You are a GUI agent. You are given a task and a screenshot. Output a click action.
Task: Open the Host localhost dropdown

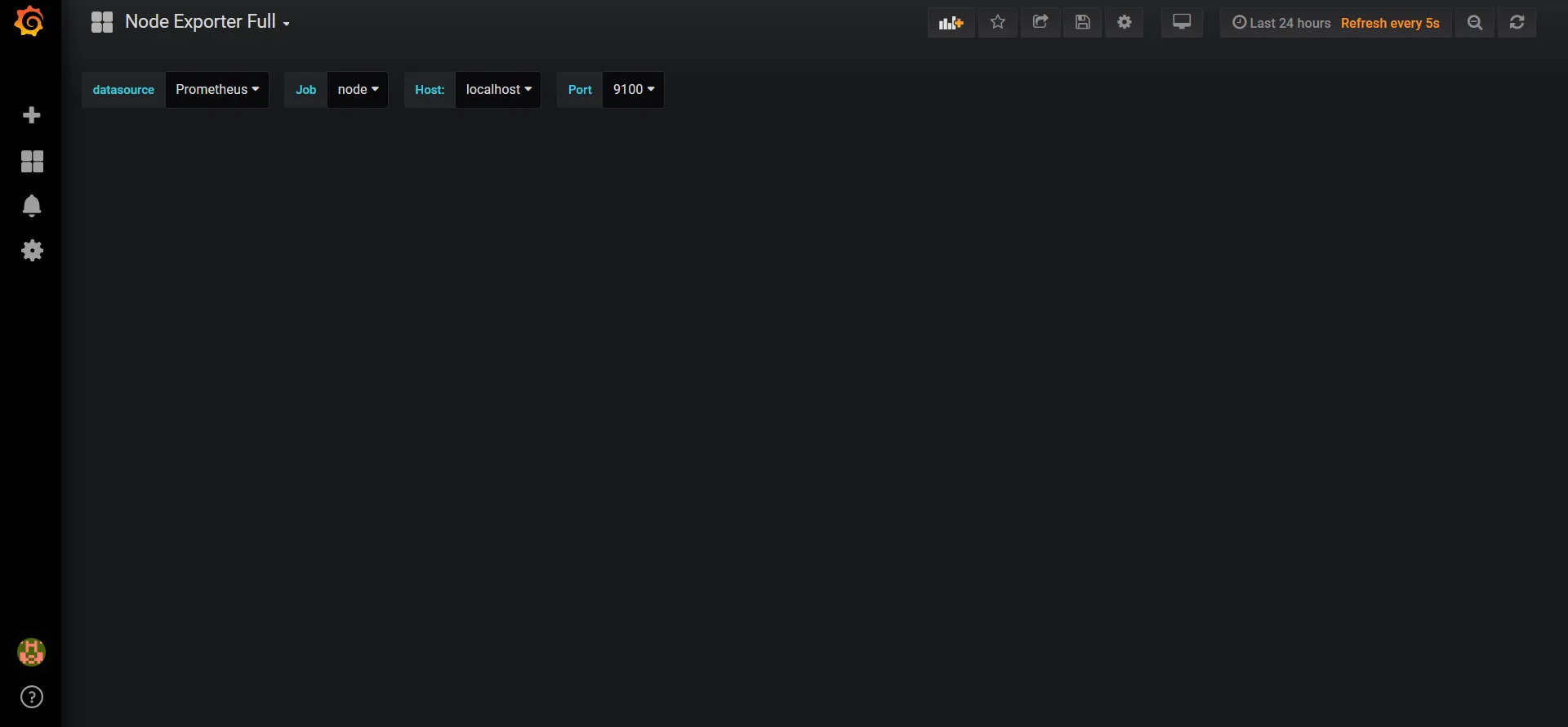[498, 90]
